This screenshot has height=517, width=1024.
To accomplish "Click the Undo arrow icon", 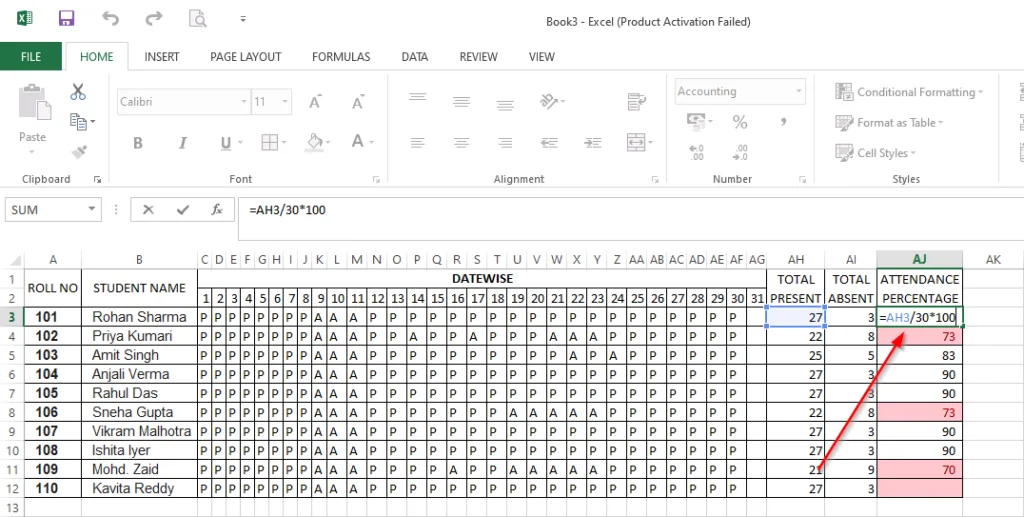I will [110, 18].
